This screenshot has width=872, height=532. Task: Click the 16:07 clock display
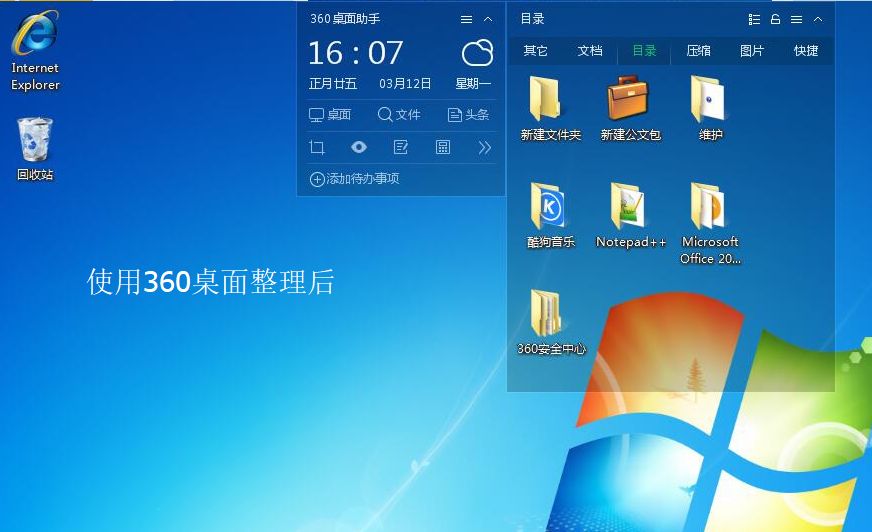[355, 53]
